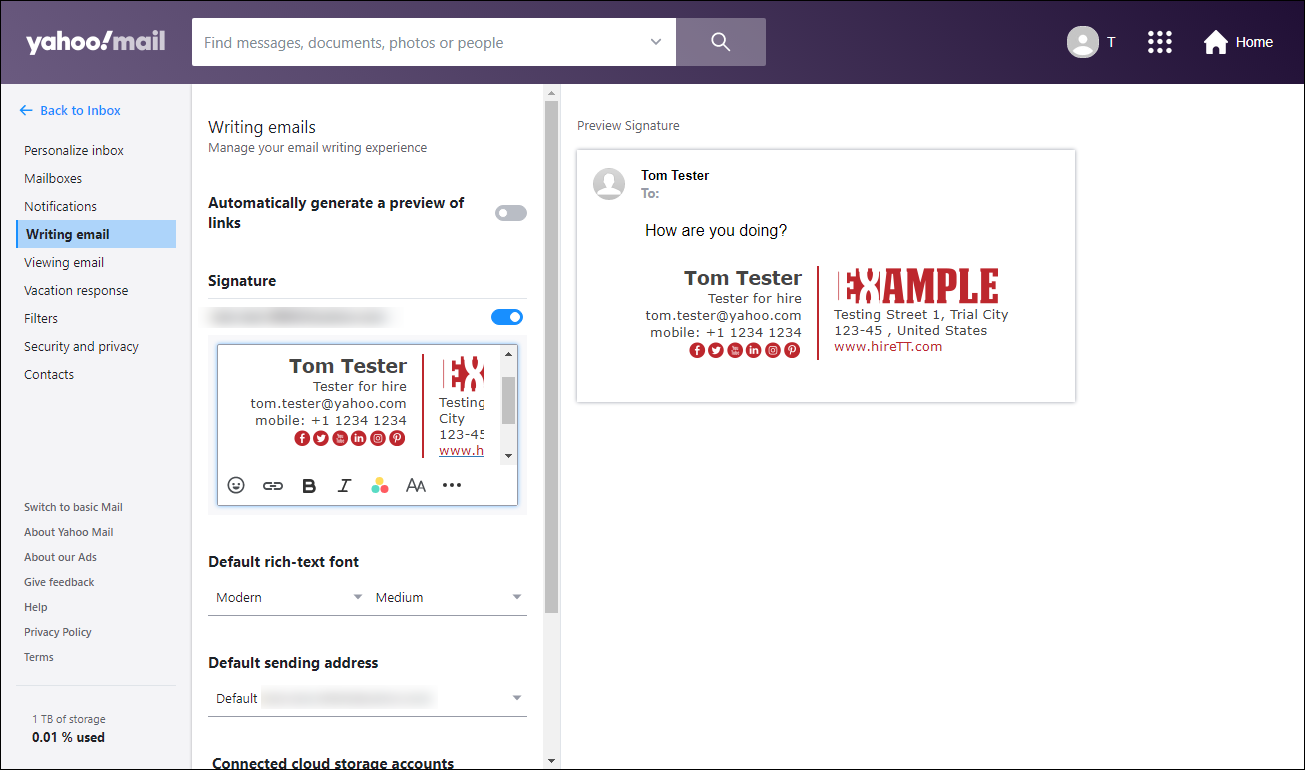
Task: Click YouTube icon in preview signature
Action: (735, 350)
